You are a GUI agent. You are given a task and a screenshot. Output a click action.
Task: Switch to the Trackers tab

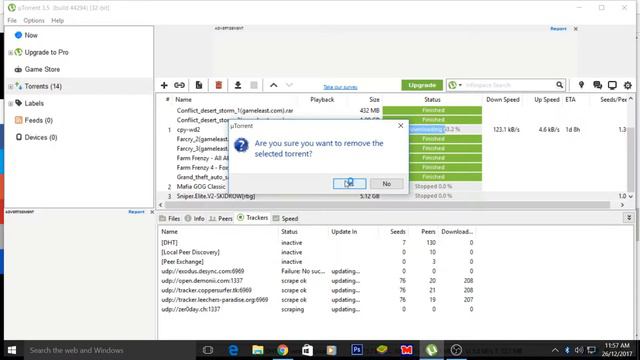pos(253,218)
